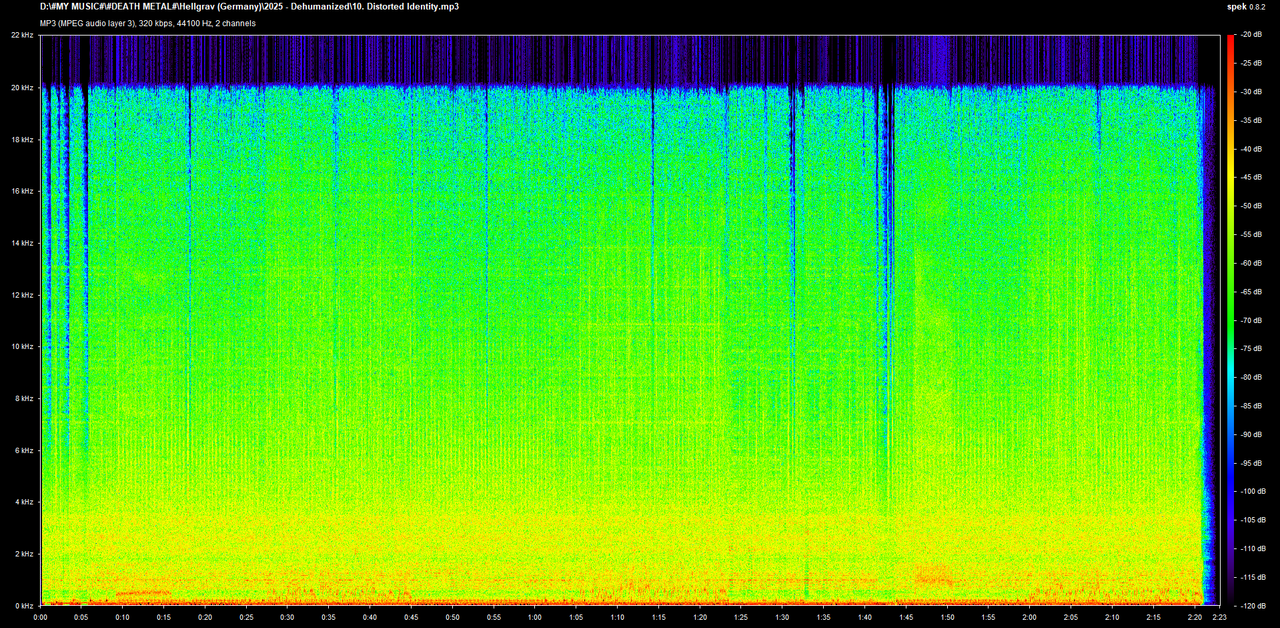1280x628 pixels.
Task: Click the -80 dB scale label
Action: click(1253, 377)
